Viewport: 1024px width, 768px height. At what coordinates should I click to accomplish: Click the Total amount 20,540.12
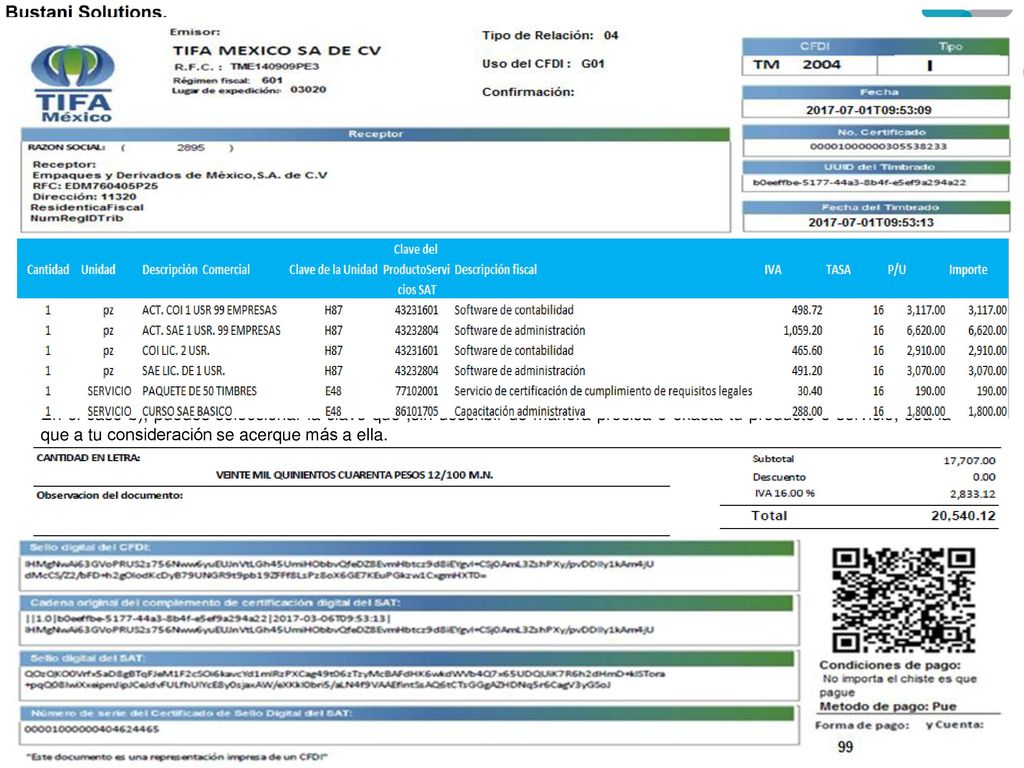click(963, 516)
